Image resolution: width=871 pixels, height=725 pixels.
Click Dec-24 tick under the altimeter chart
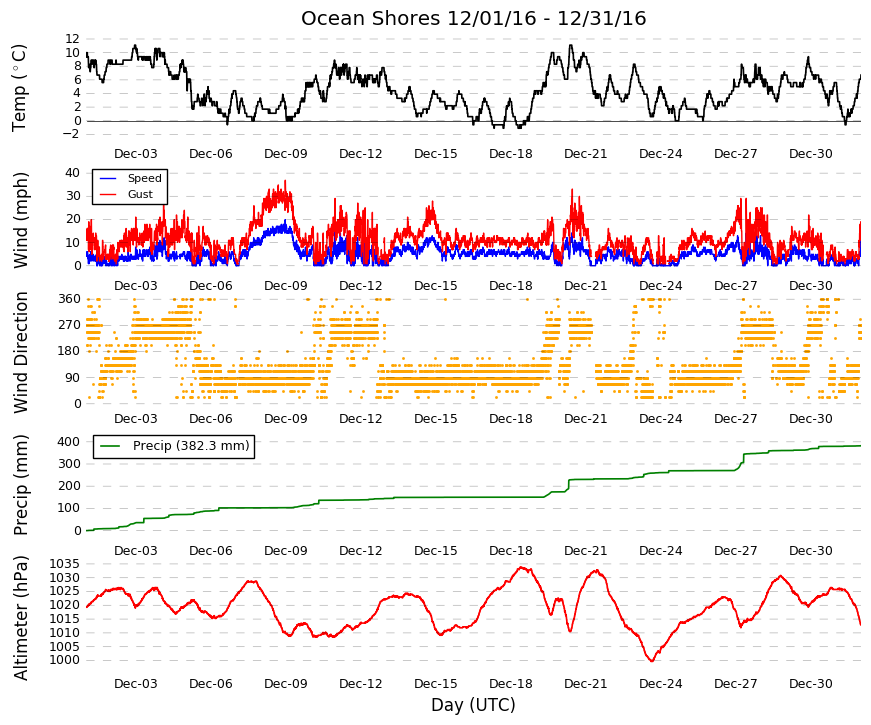pyautogui.click(x=660, y=684)
